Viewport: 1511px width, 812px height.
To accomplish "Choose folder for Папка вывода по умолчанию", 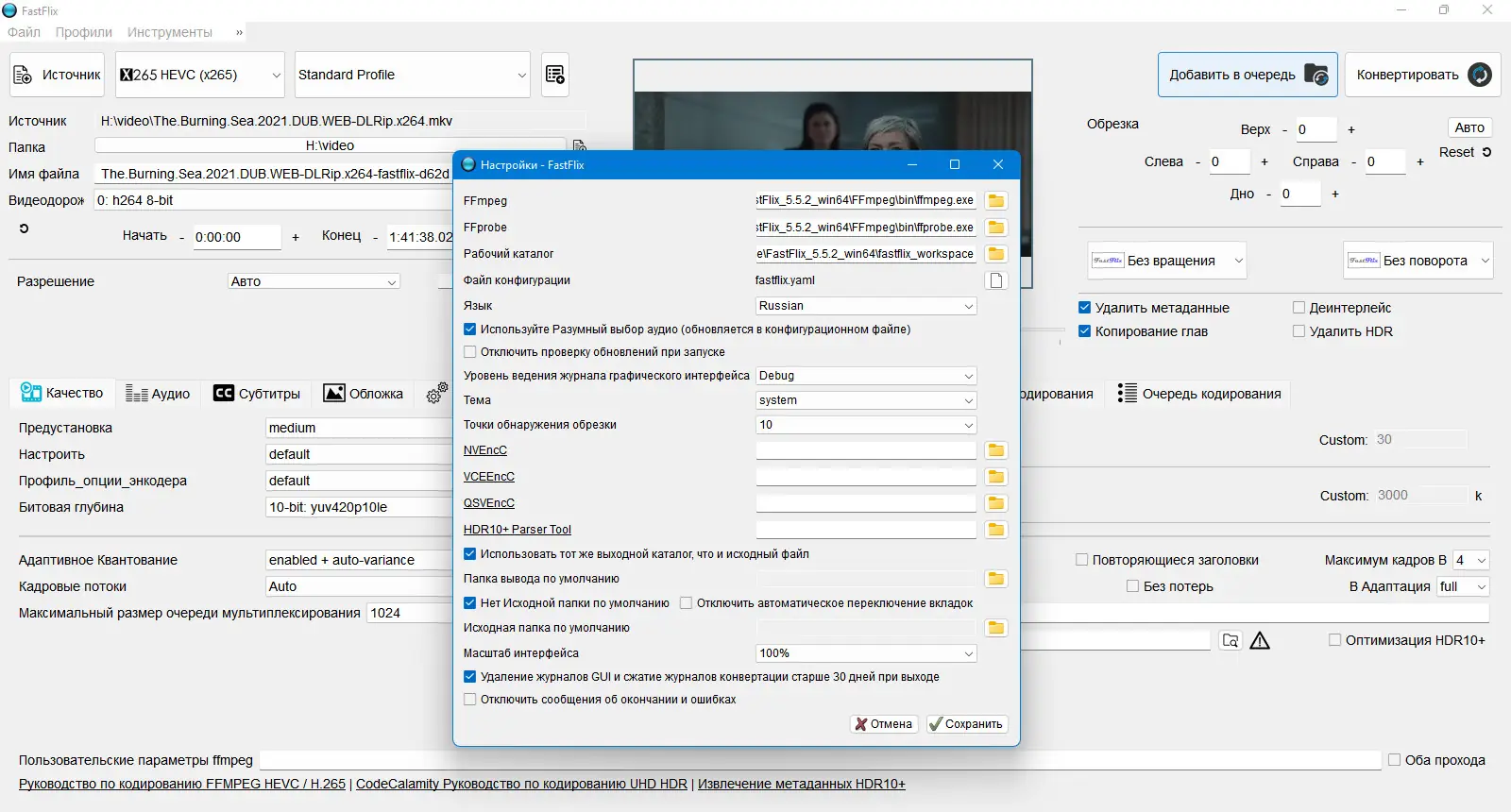I will [995, 579].
